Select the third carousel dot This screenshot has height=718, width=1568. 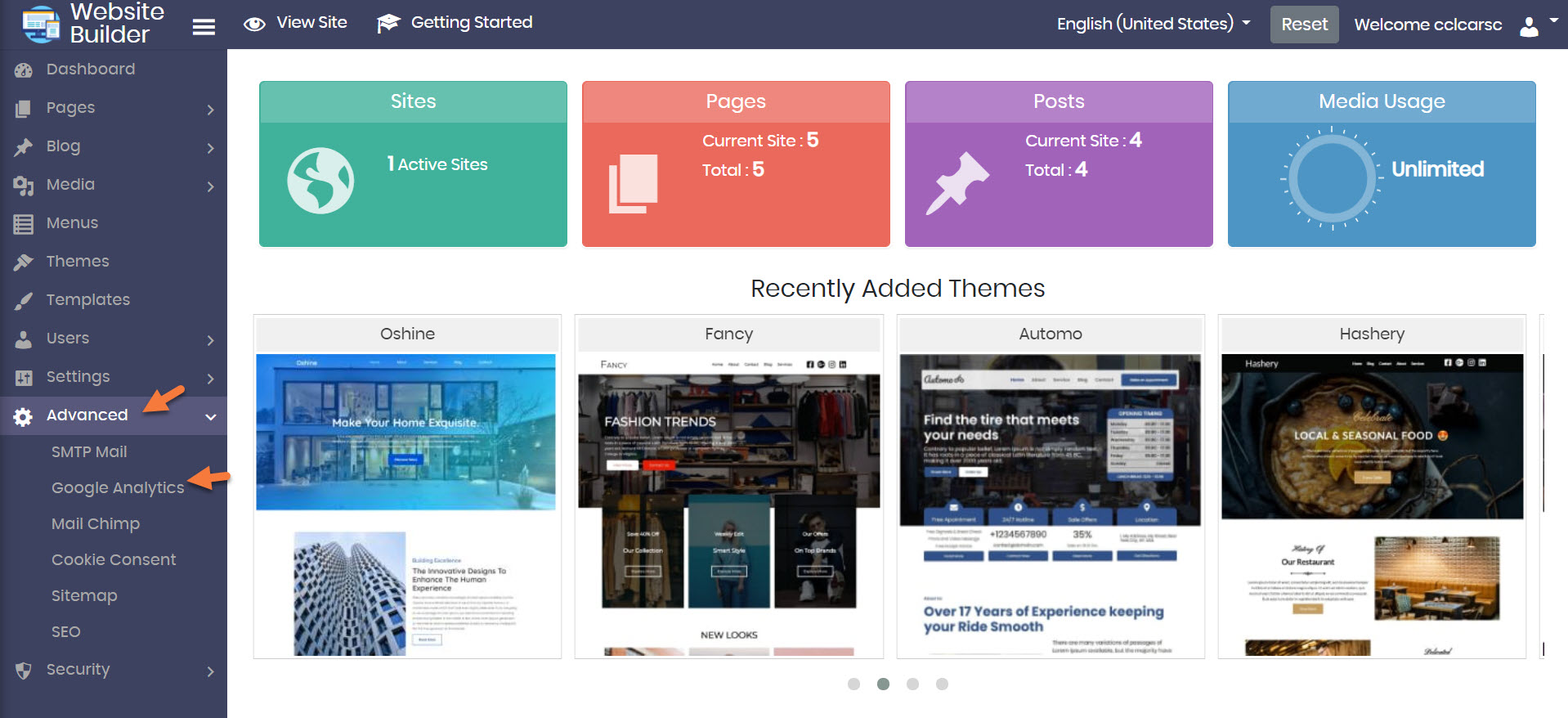(912, 684)
